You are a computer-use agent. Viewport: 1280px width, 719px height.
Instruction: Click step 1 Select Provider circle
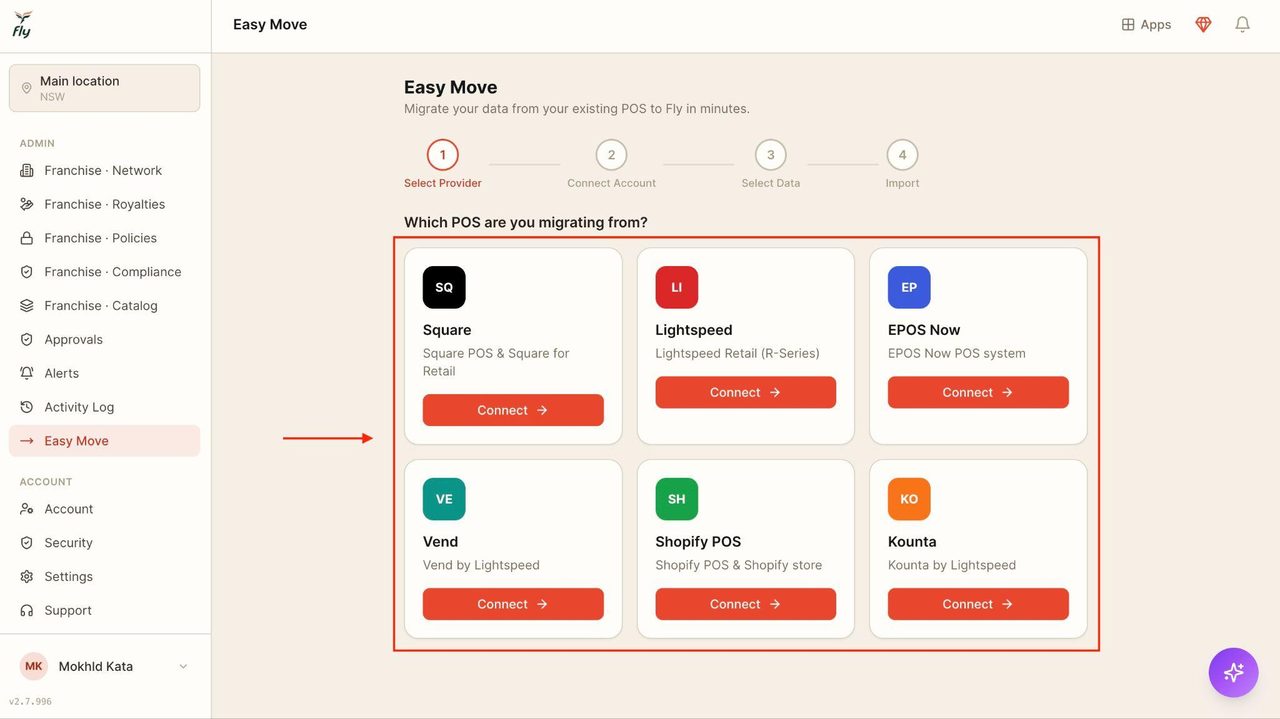point(443,155)
